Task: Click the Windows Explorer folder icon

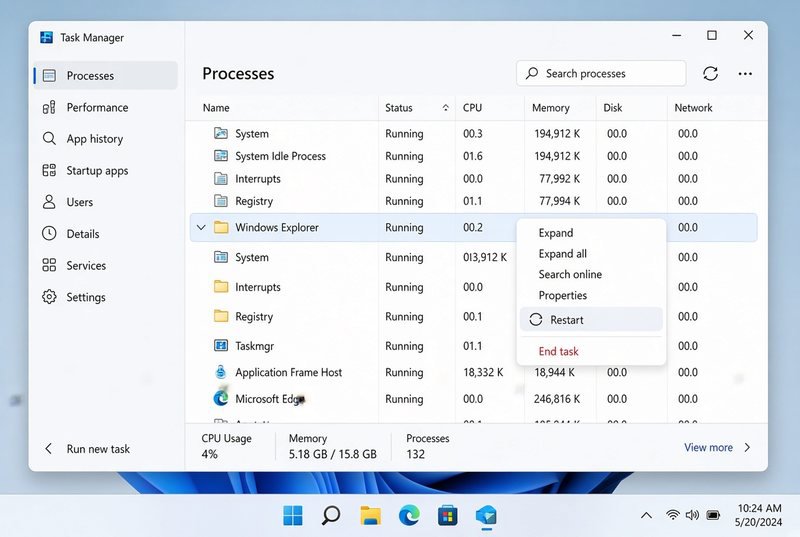Action: pos(221,227)
